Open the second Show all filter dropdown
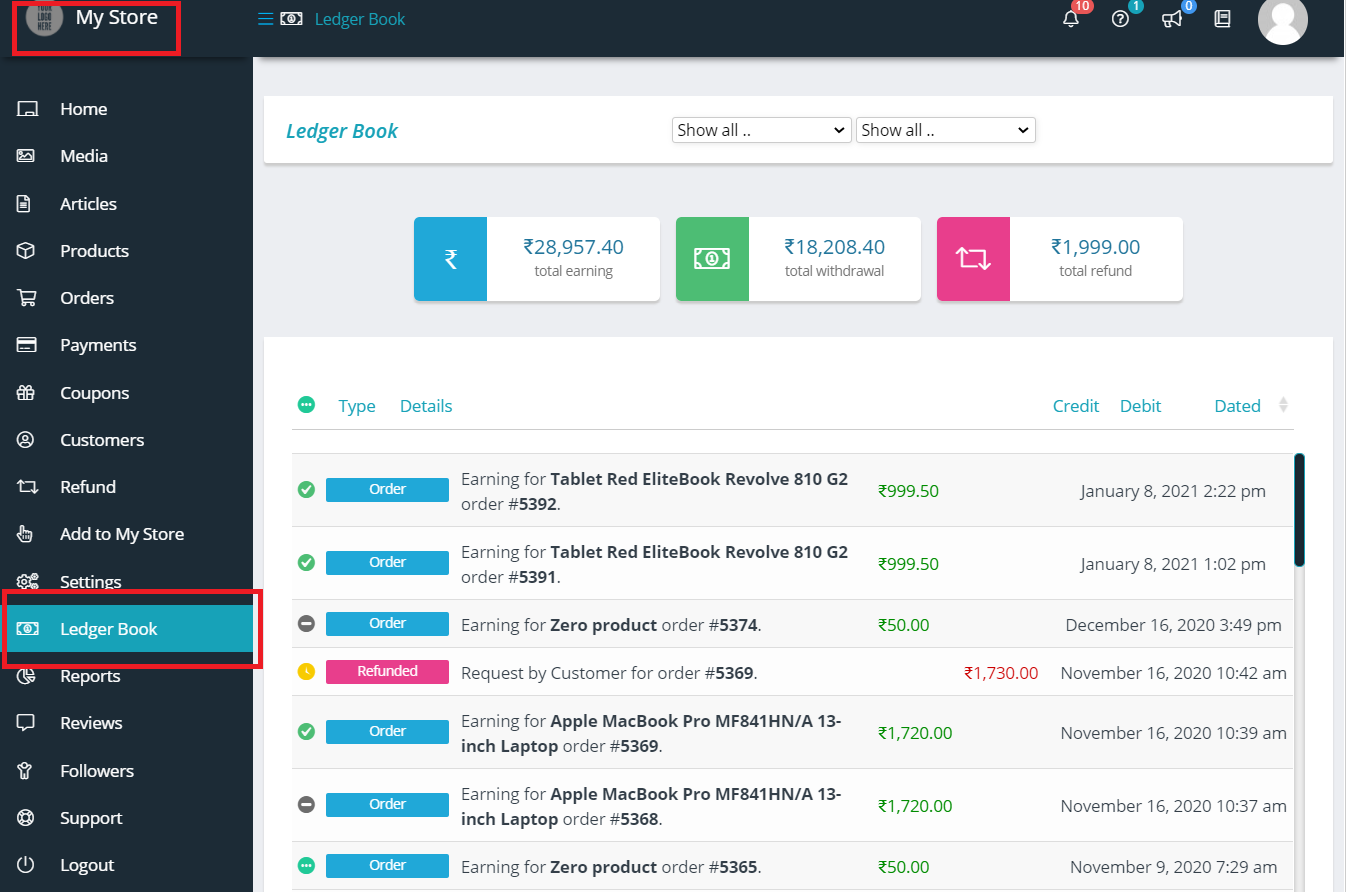The width and height of the screenshot is (1353, 892). [945, 130]
